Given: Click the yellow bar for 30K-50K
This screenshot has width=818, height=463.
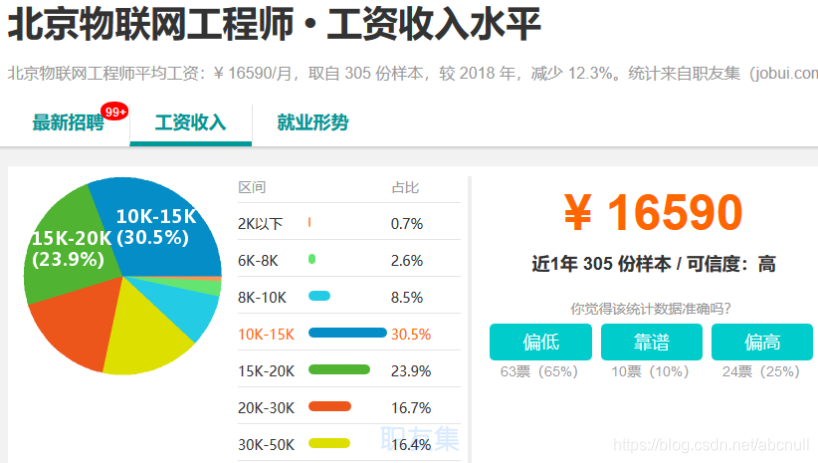Looking at the screenshot, I should [329, 443].
